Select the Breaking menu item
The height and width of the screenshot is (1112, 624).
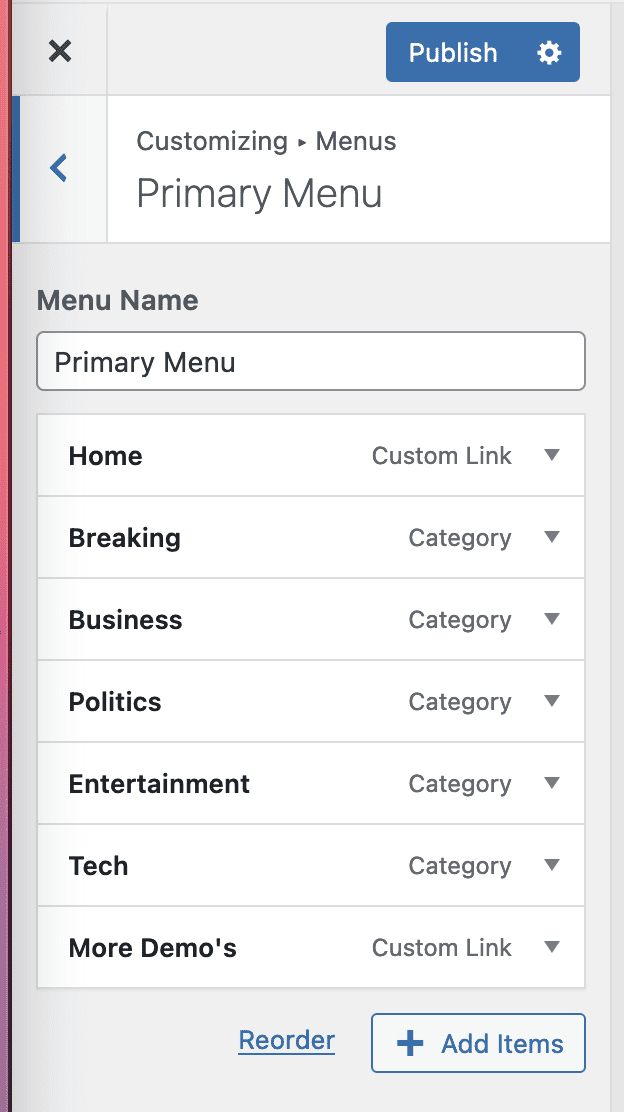click(125, 538)
